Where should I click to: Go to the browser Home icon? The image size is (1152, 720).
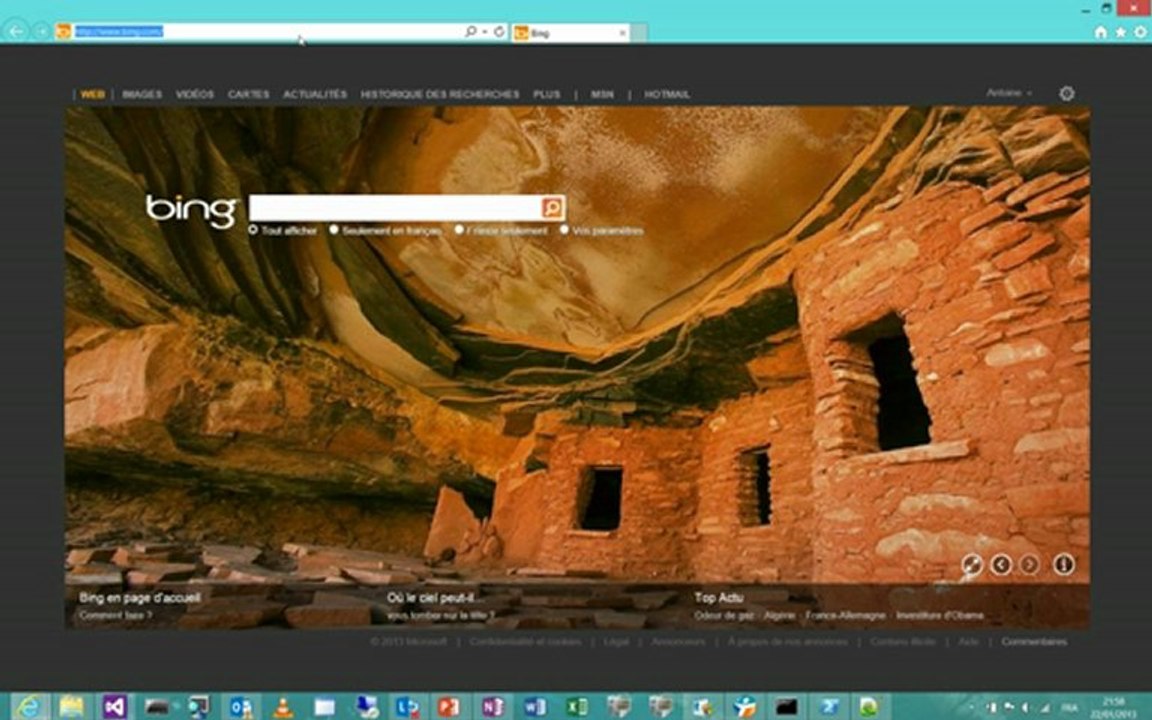pyautogui.click(x=1101, y=32)
